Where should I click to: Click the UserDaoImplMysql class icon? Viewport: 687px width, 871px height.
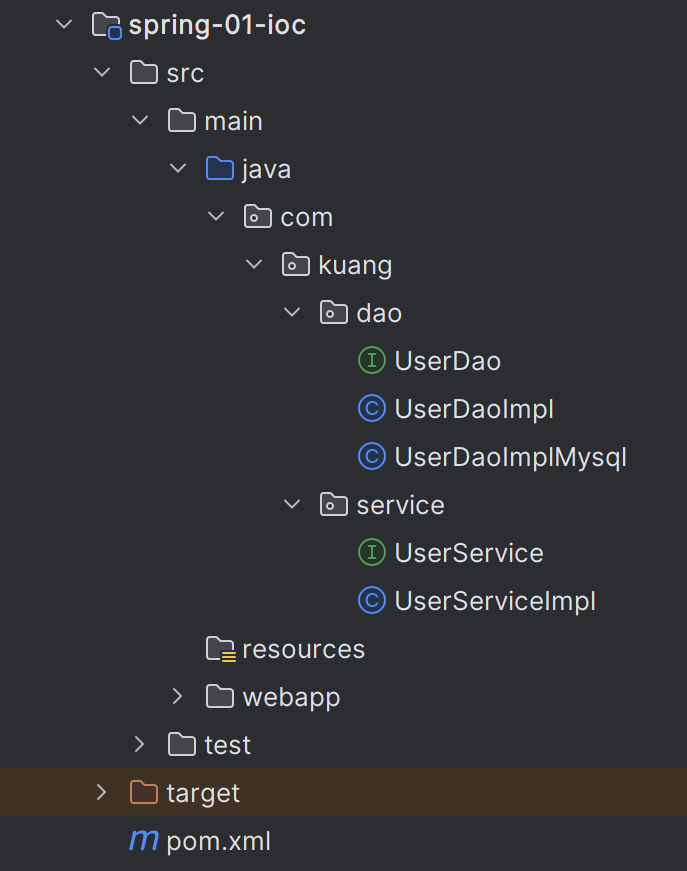tap(371, 457)
